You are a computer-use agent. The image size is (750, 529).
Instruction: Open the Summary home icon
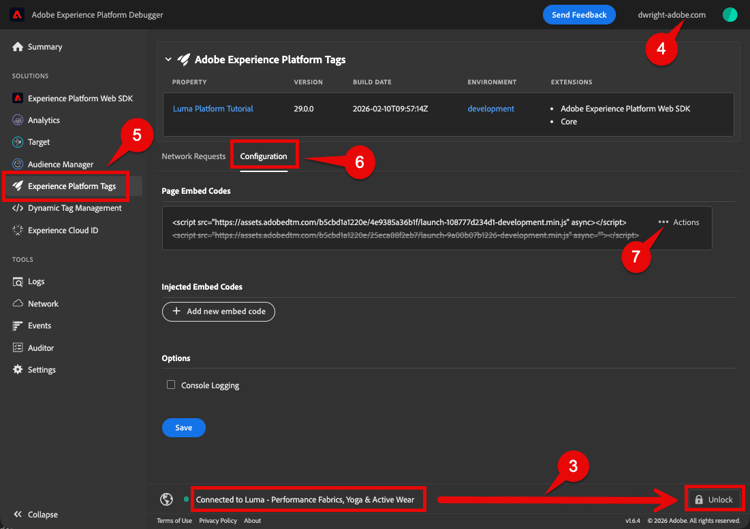click(18, 46)
